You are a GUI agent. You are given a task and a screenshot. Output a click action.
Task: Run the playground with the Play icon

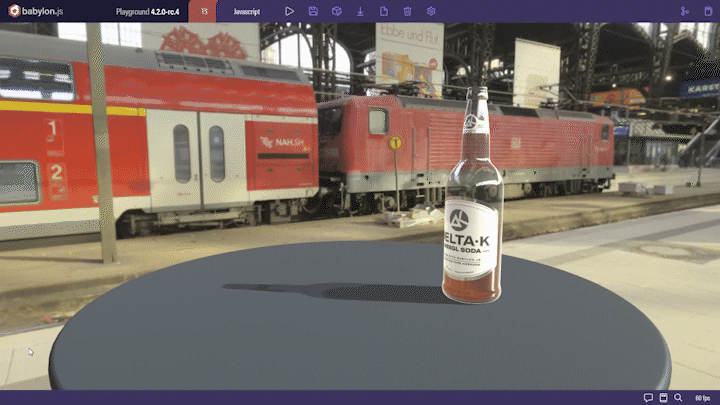[289, 11]
